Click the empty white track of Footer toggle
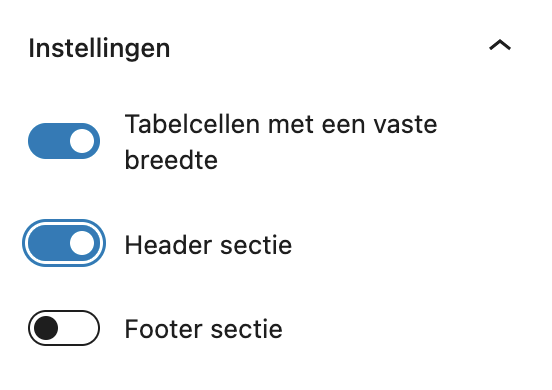The width and height of the screenshot is (552, 390). click(x=78, y=328)
